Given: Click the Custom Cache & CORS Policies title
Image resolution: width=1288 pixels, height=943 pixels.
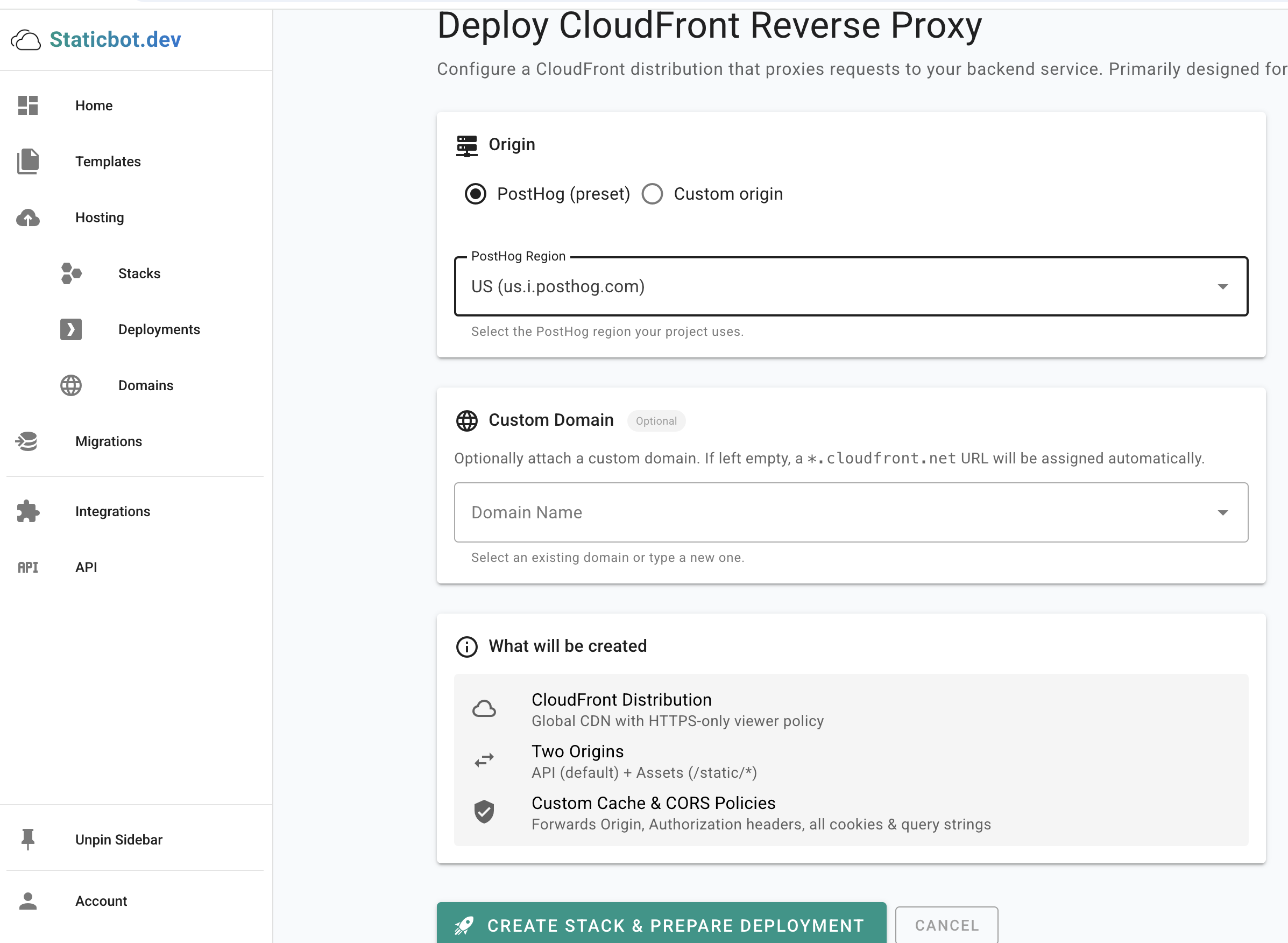Looking at the screenshot, I should [x=653, y=803].
